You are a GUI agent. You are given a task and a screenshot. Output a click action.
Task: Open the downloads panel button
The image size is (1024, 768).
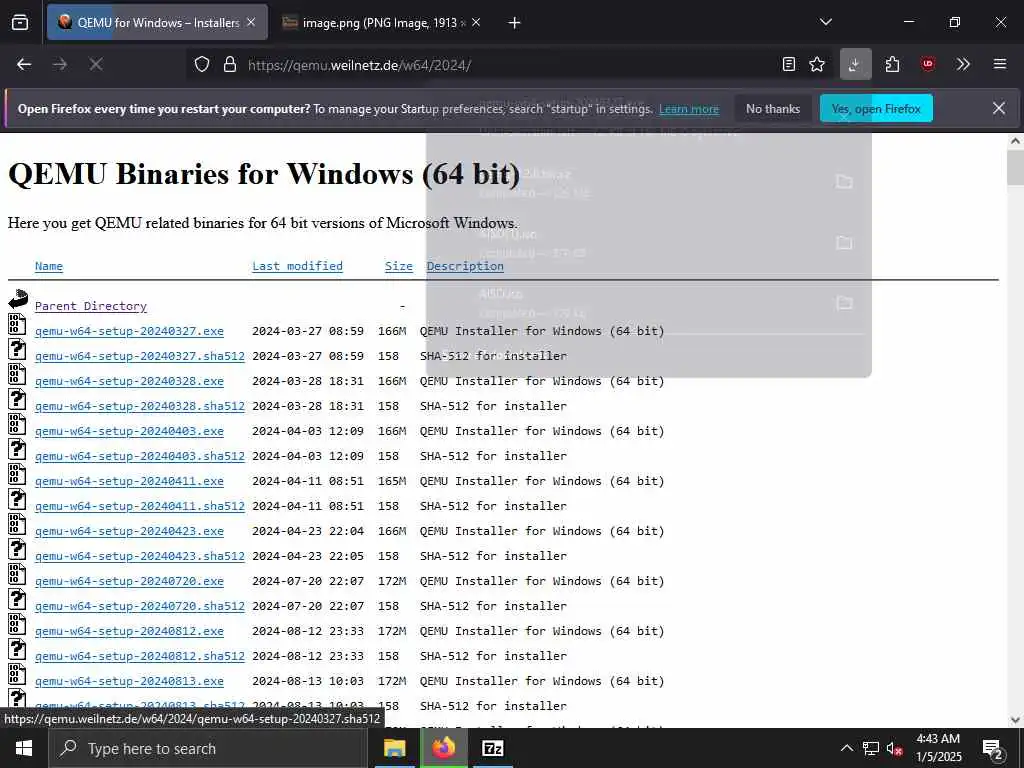(856, 64)
